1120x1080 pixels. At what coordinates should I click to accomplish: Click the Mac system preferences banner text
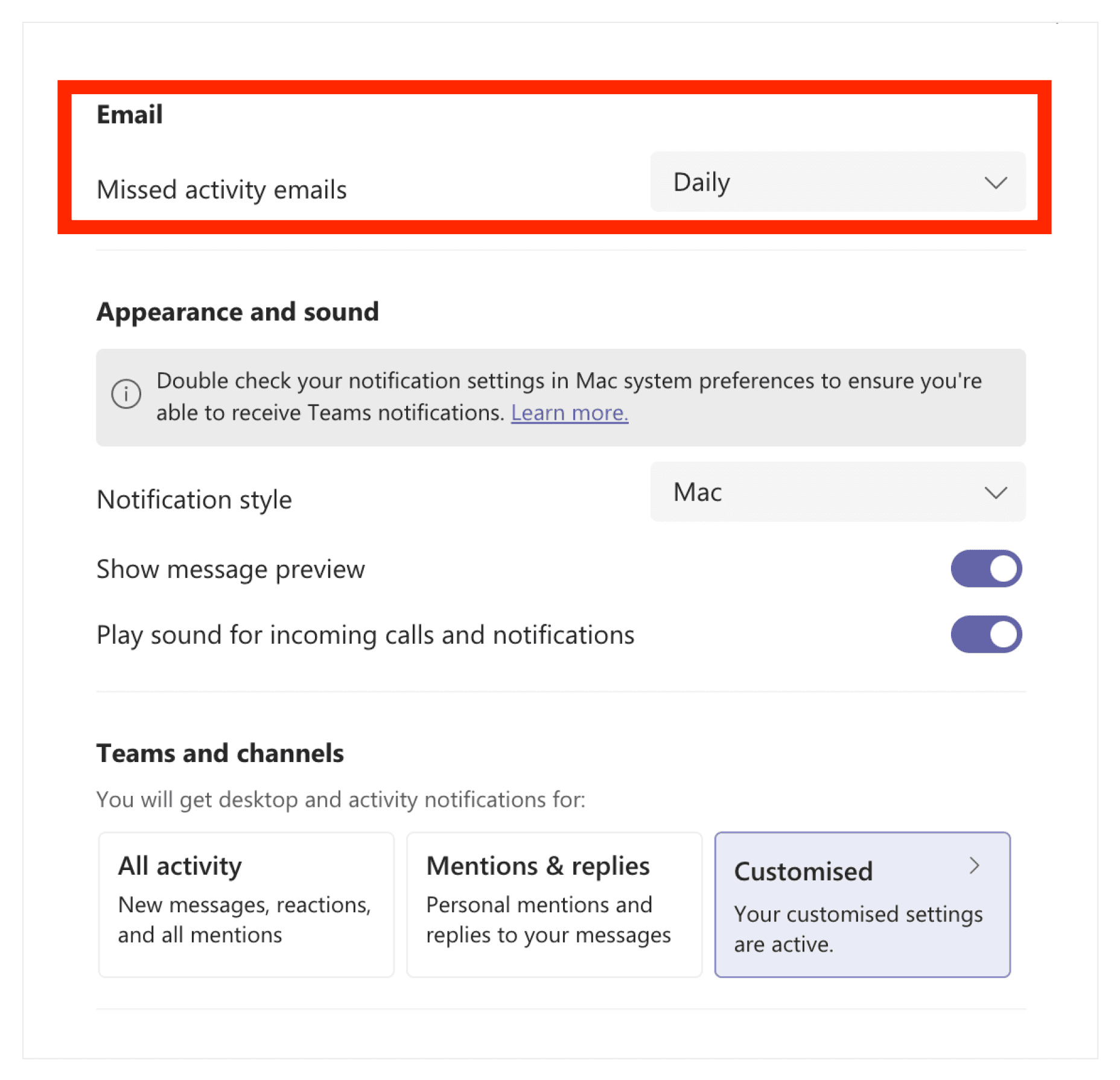pyautogui.click(x=568, y=381)
